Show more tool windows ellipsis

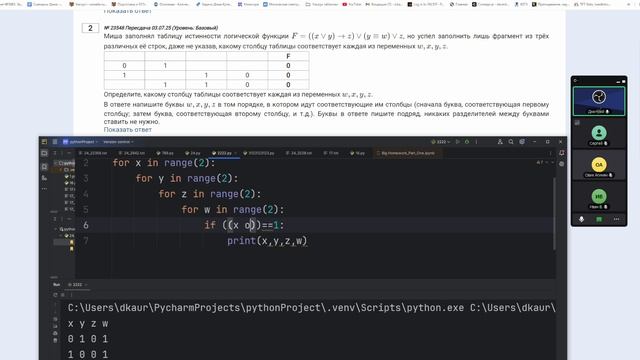coord(44,189)
